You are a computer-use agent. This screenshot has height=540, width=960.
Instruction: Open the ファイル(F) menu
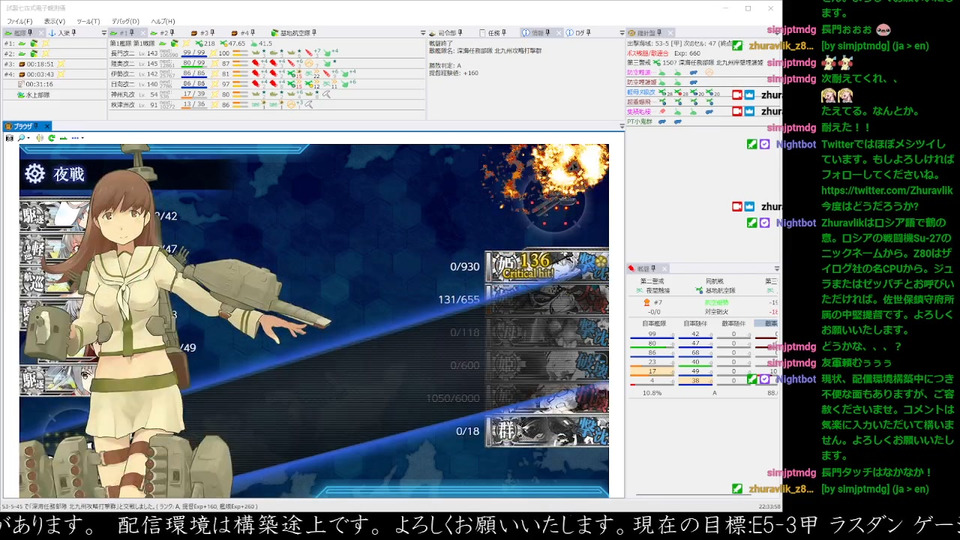[x=20, y=21]
